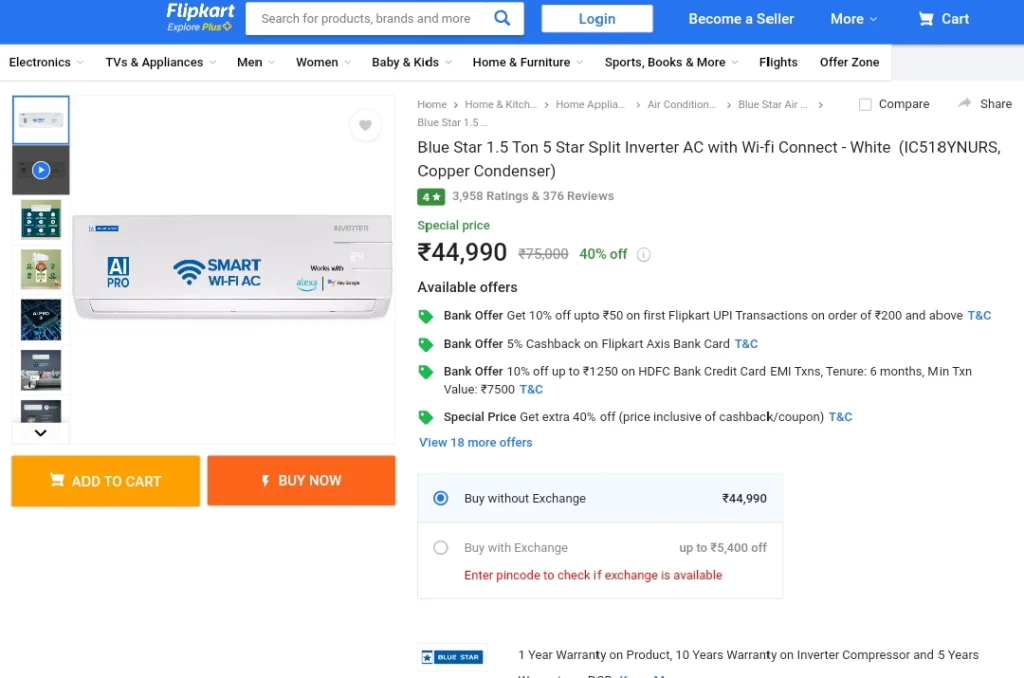The height and width of the screenshot is (678, 1024).
Task: Click the Cart label in header
Action: coord(955,19)
